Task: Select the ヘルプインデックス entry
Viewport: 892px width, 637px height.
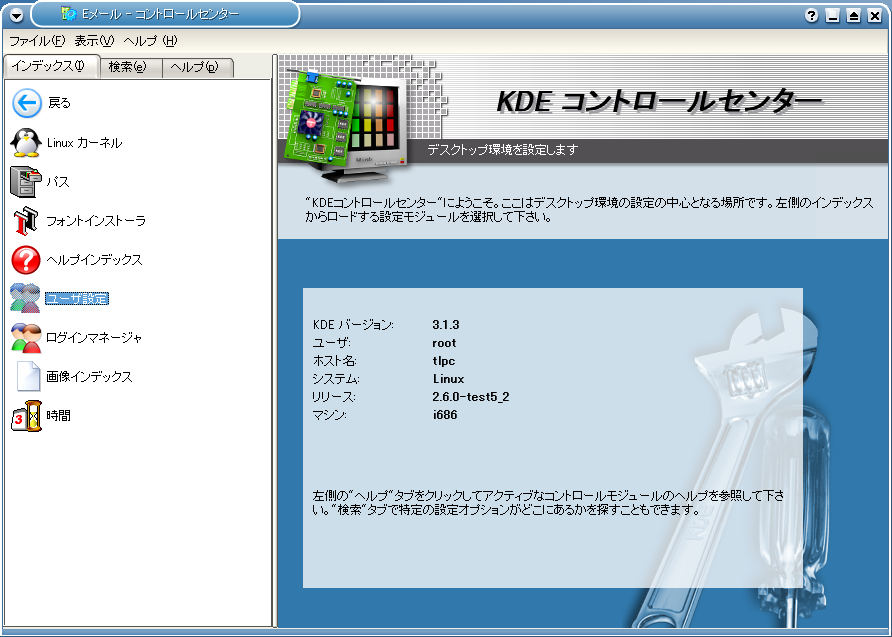Action: [x=94, y=260]
